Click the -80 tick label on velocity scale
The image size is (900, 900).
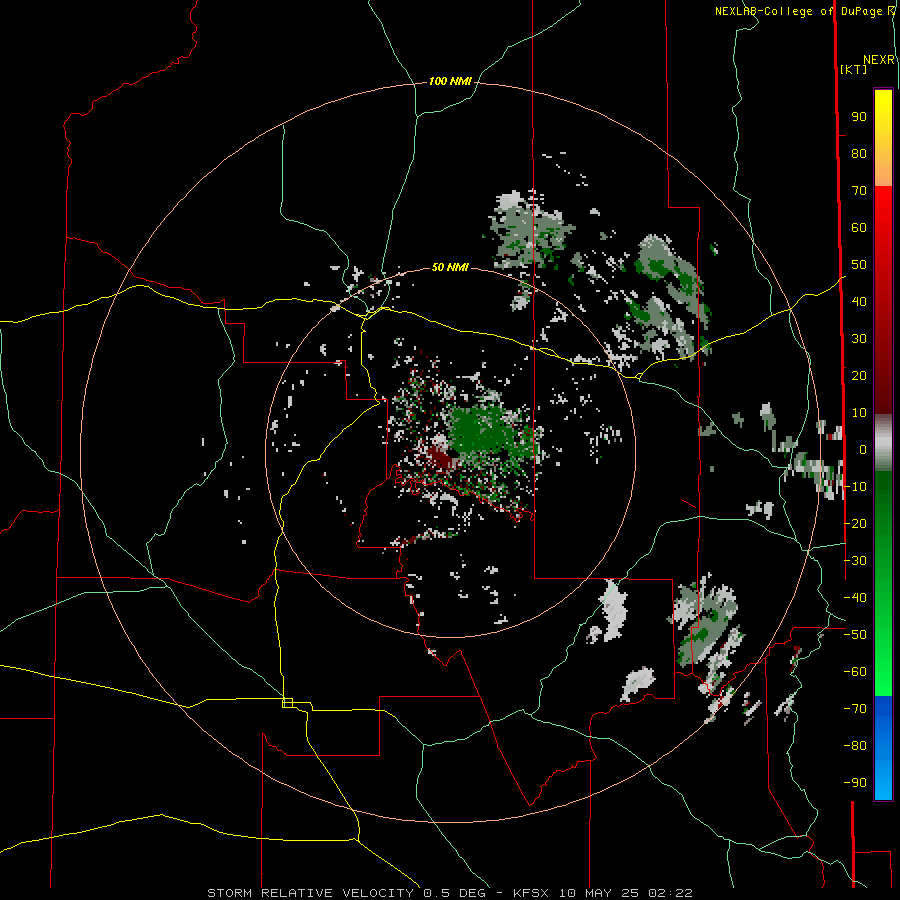(x=855, y=746)
